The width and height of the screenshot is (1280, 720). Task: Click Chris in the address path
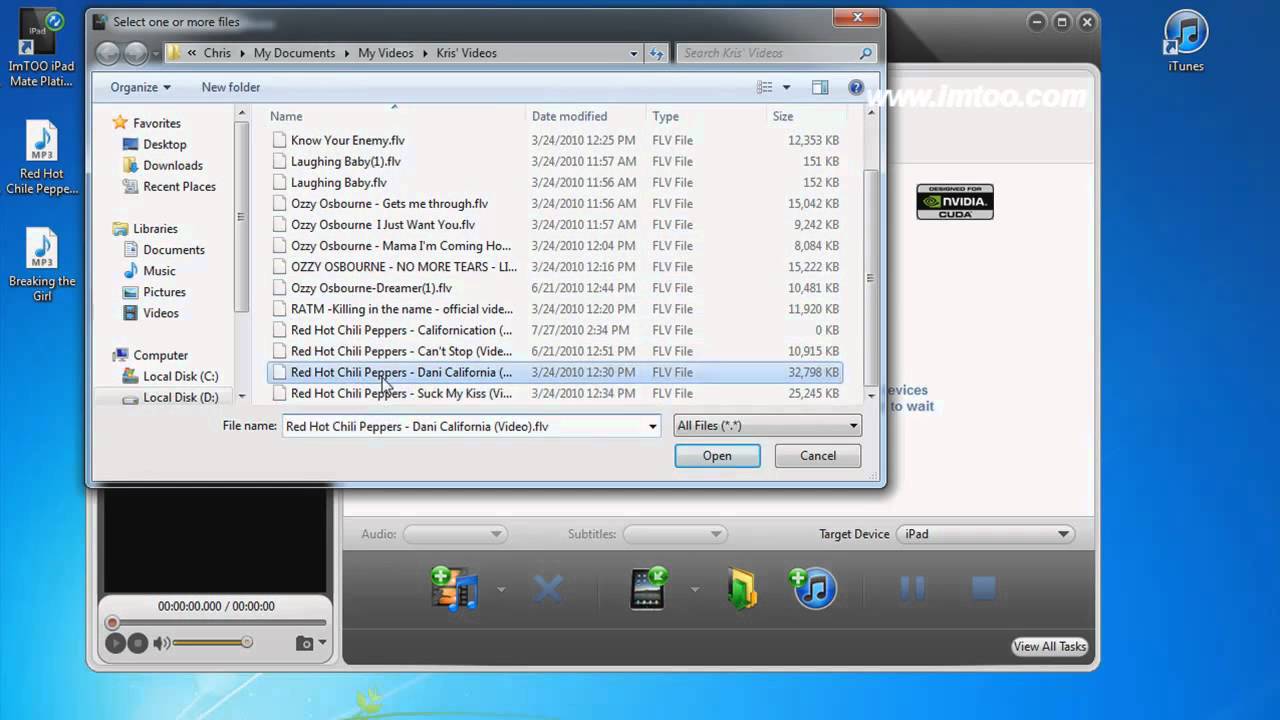217,53
